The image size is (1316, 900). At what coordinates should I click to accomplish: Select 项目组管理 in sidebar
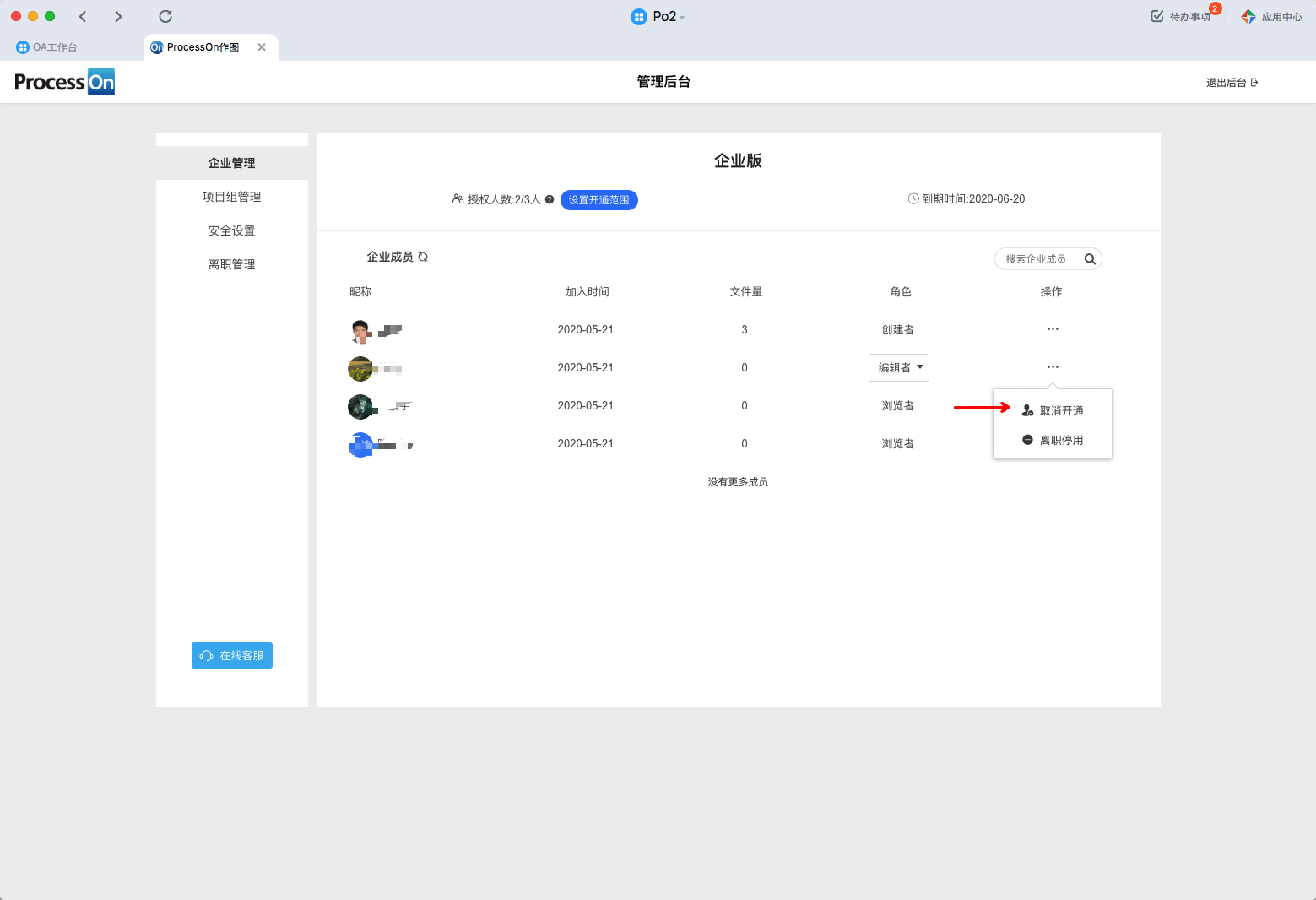point(232,197)
